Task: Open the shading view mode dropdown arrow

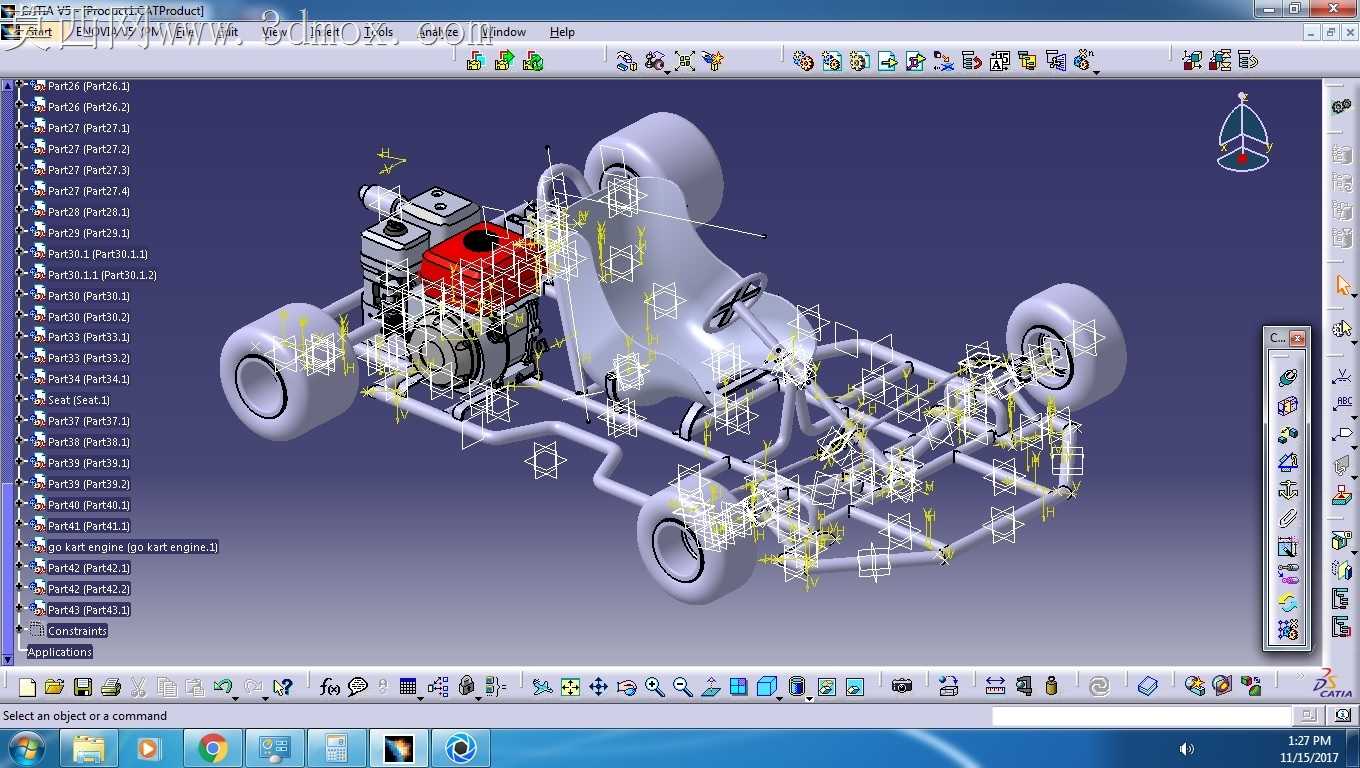Action: point(808,699)
